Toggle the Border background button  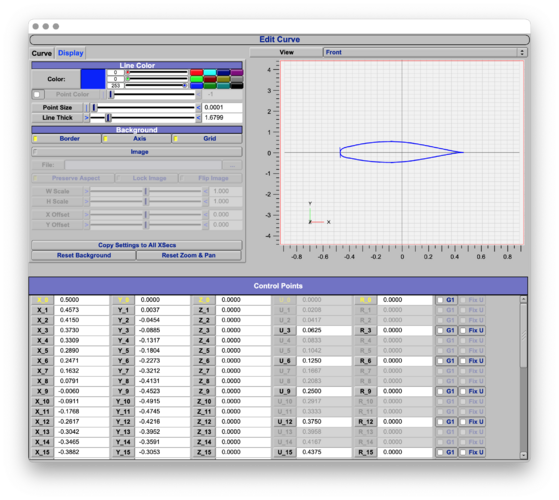click(66, 139)
